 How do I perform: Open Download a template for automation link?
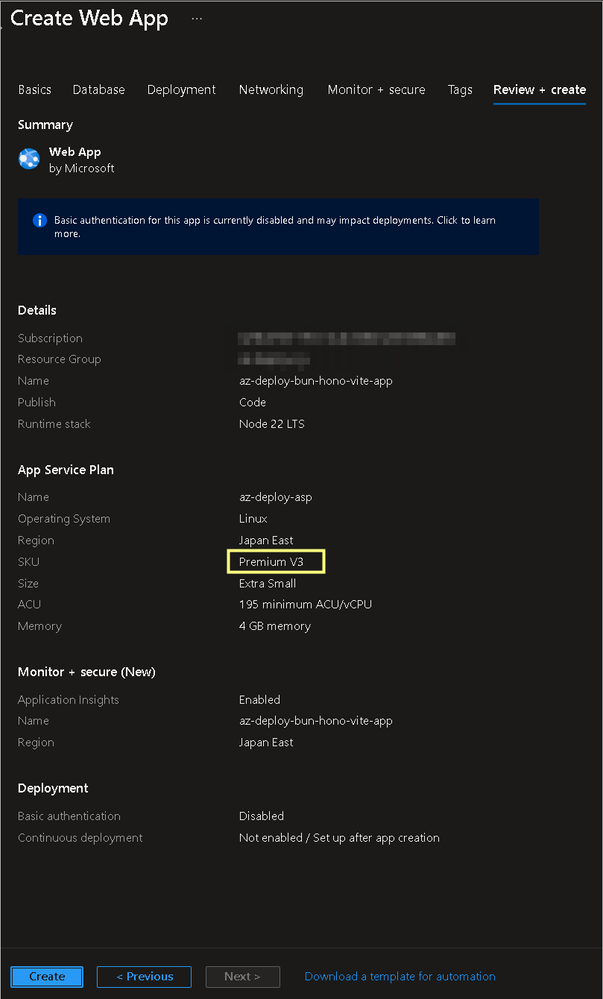(x=400, y=976)
